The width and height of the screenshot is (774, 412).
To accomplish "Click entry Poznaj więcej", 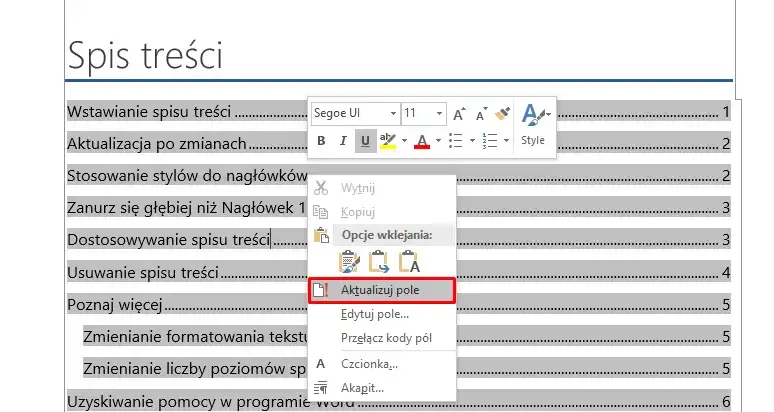I will click(115, 305).
